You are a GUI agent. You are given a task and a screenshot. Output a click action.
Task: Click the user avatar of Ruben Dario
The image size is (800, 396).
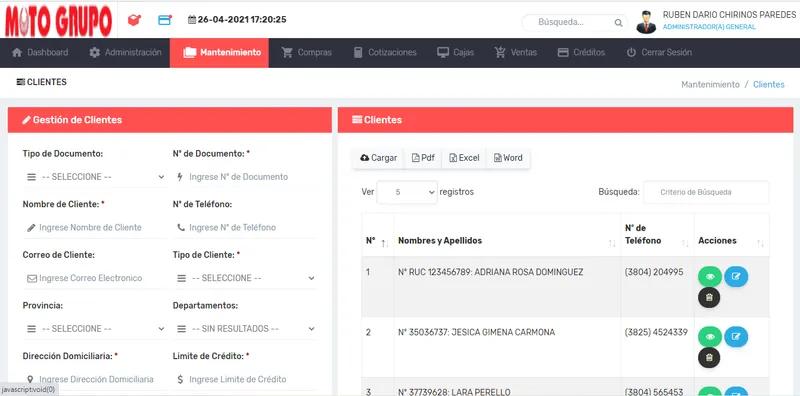(646, 22)
